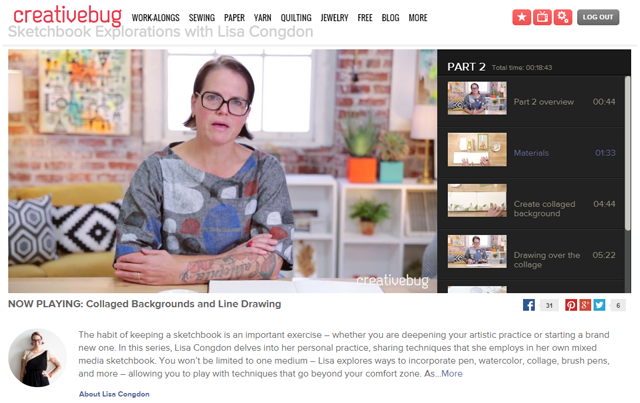Open the QUILTING menu
640x403 pixels.
296,18
